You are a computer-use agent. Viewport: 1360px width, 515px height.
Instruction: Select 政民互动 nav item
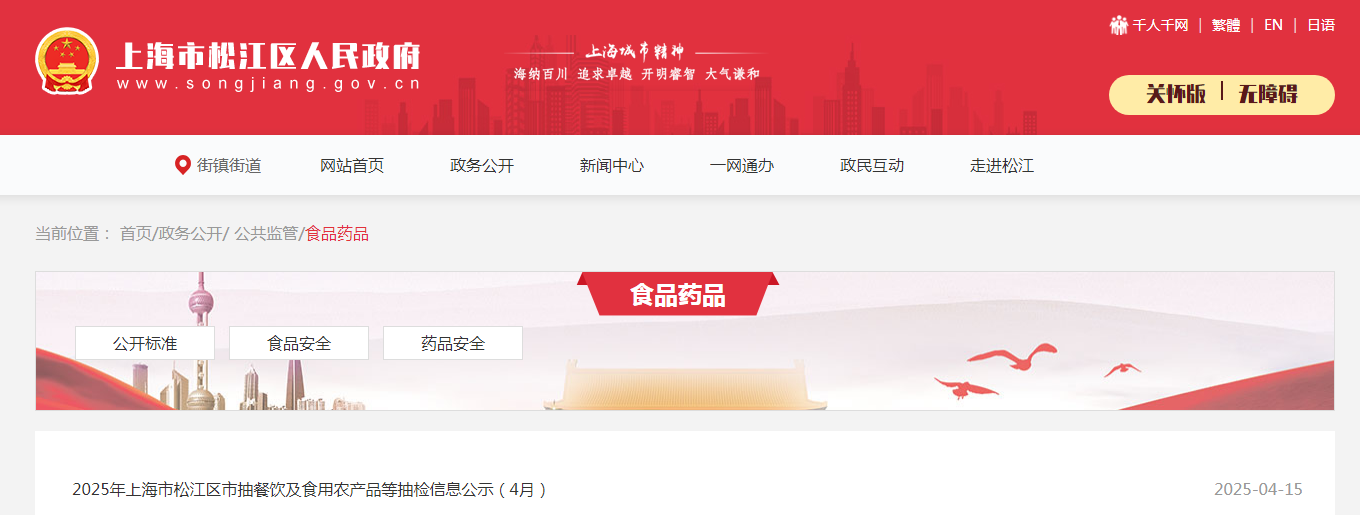click(x=872, y=166)
